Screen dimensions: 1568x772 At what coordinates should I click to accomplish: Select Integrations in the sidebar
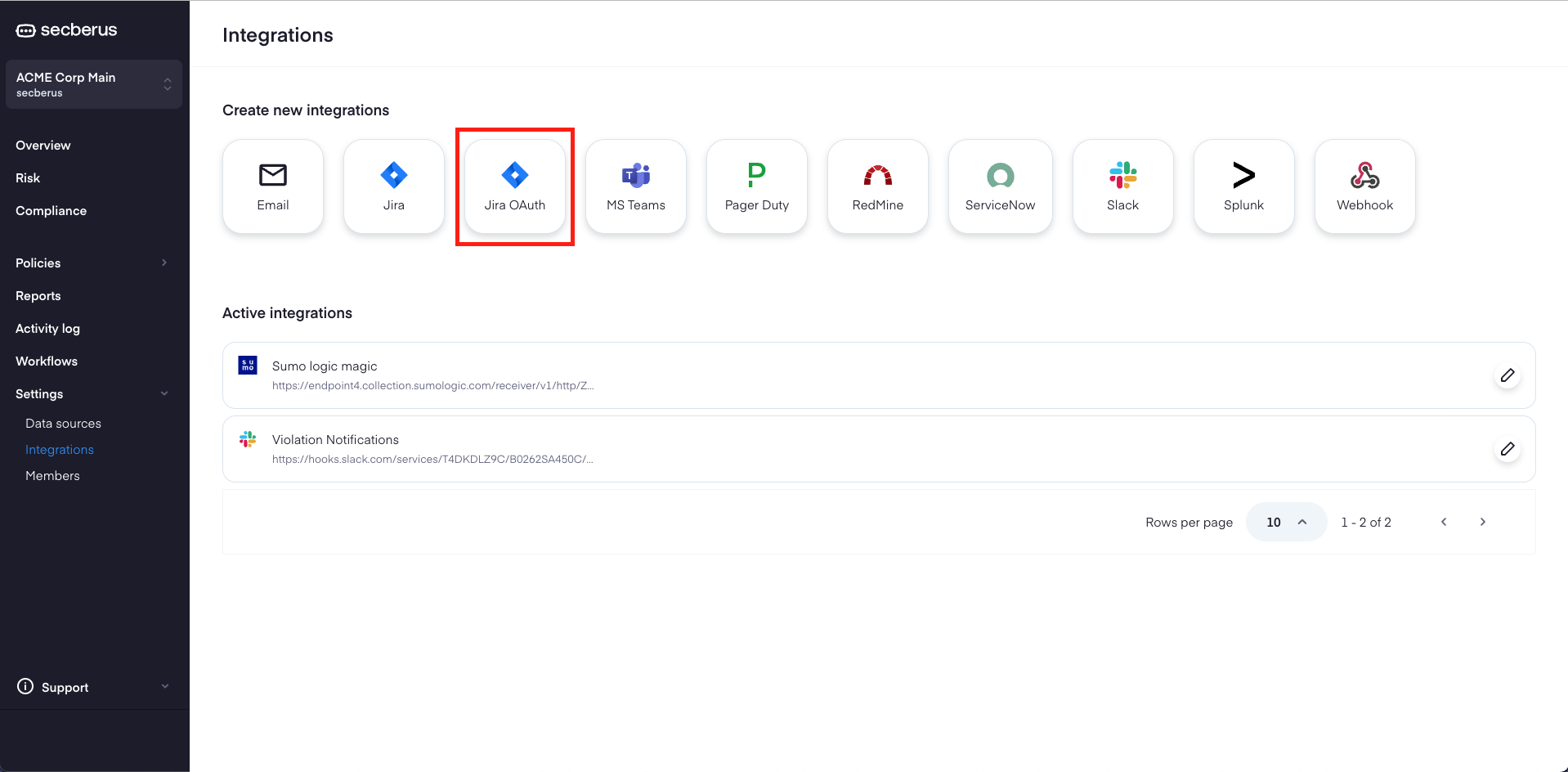[x=60, y=450]
